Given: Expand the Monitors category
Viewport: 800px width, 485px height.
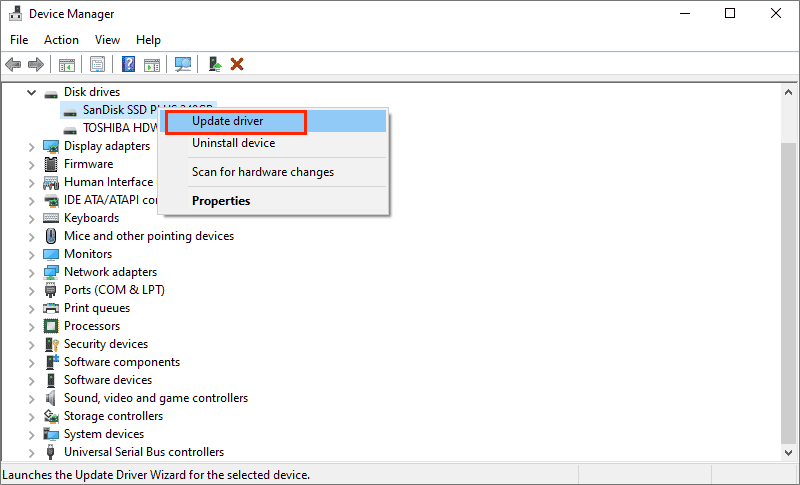Looking at the screenshot, I should coord(32,254).
